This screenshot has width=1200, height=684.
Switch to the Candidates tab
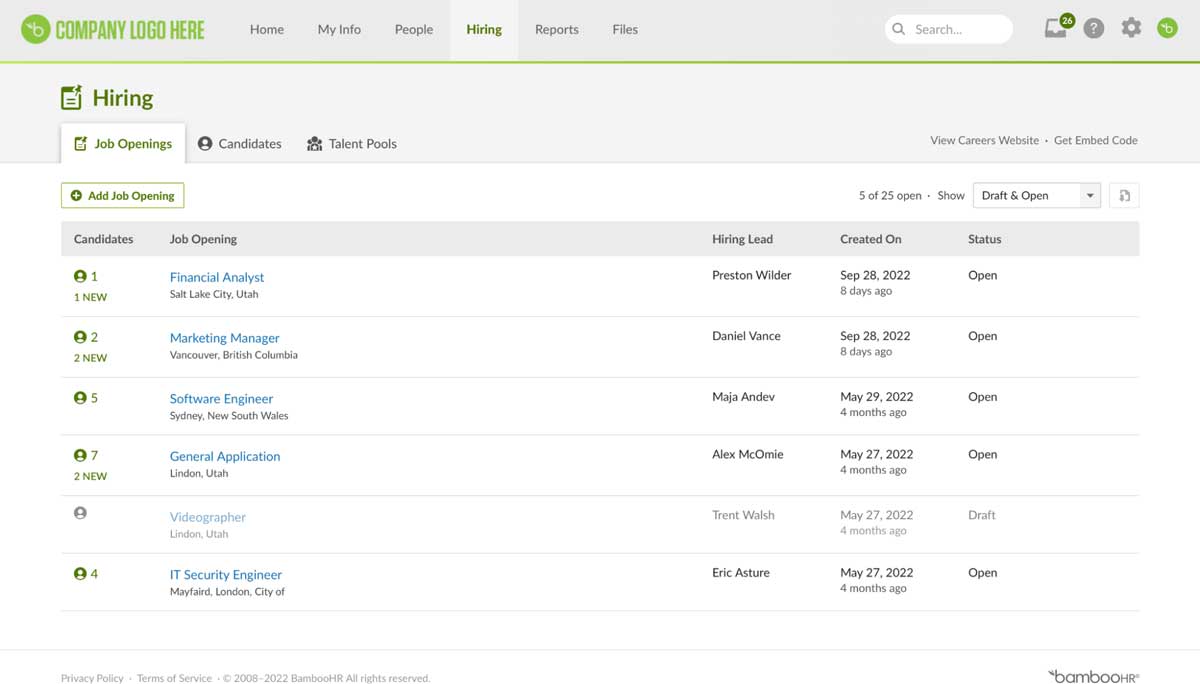[239, 143]
